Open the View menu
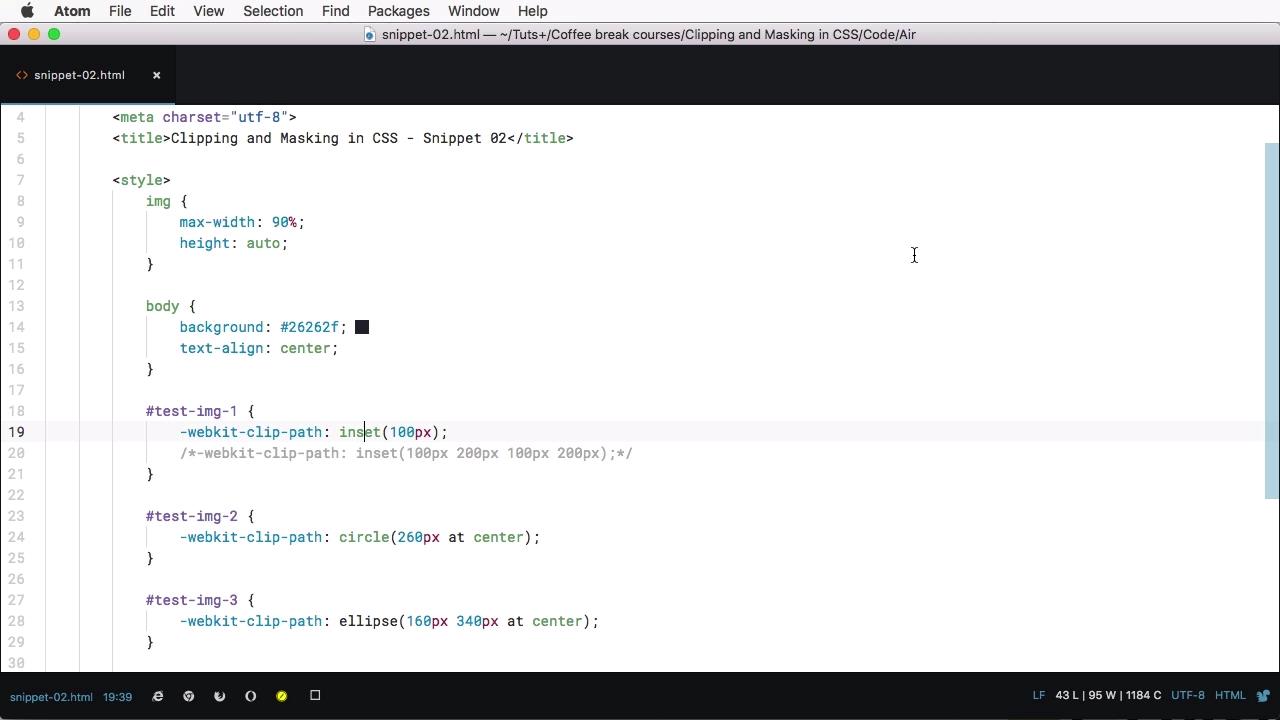 [208, 11]
